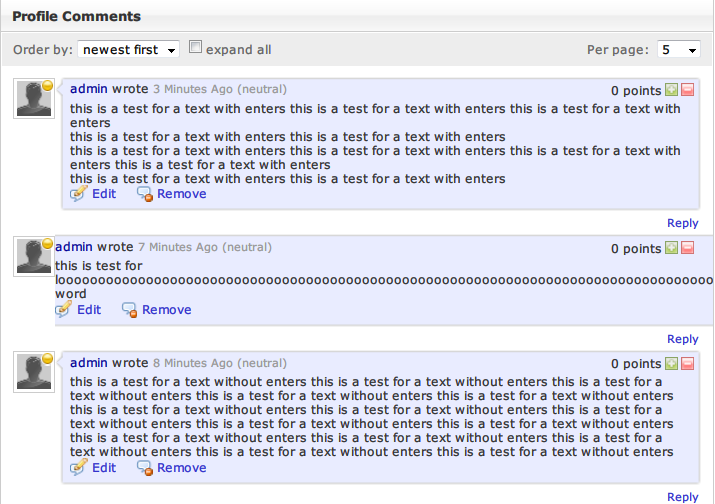Remove the 3 Minutes Ago comment
Screen dimensions: 715x504
(181, 194)
